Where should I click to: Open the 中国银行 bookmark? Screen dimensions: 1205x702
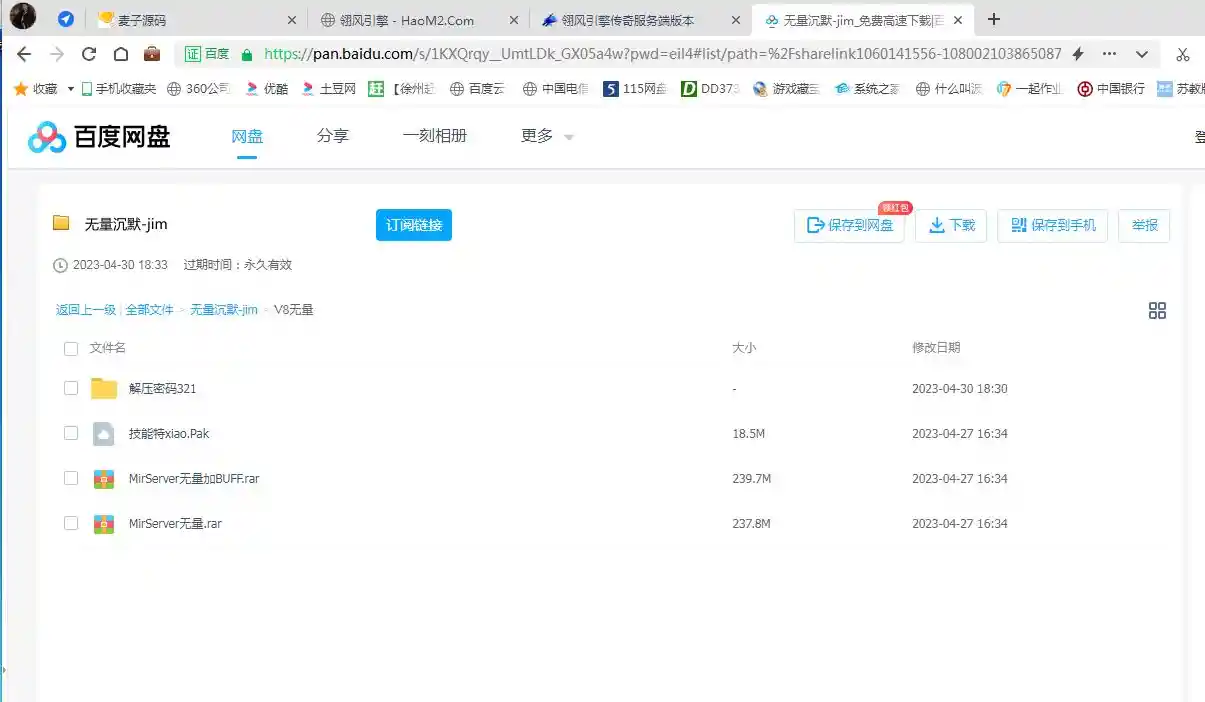click(1111, 88)
